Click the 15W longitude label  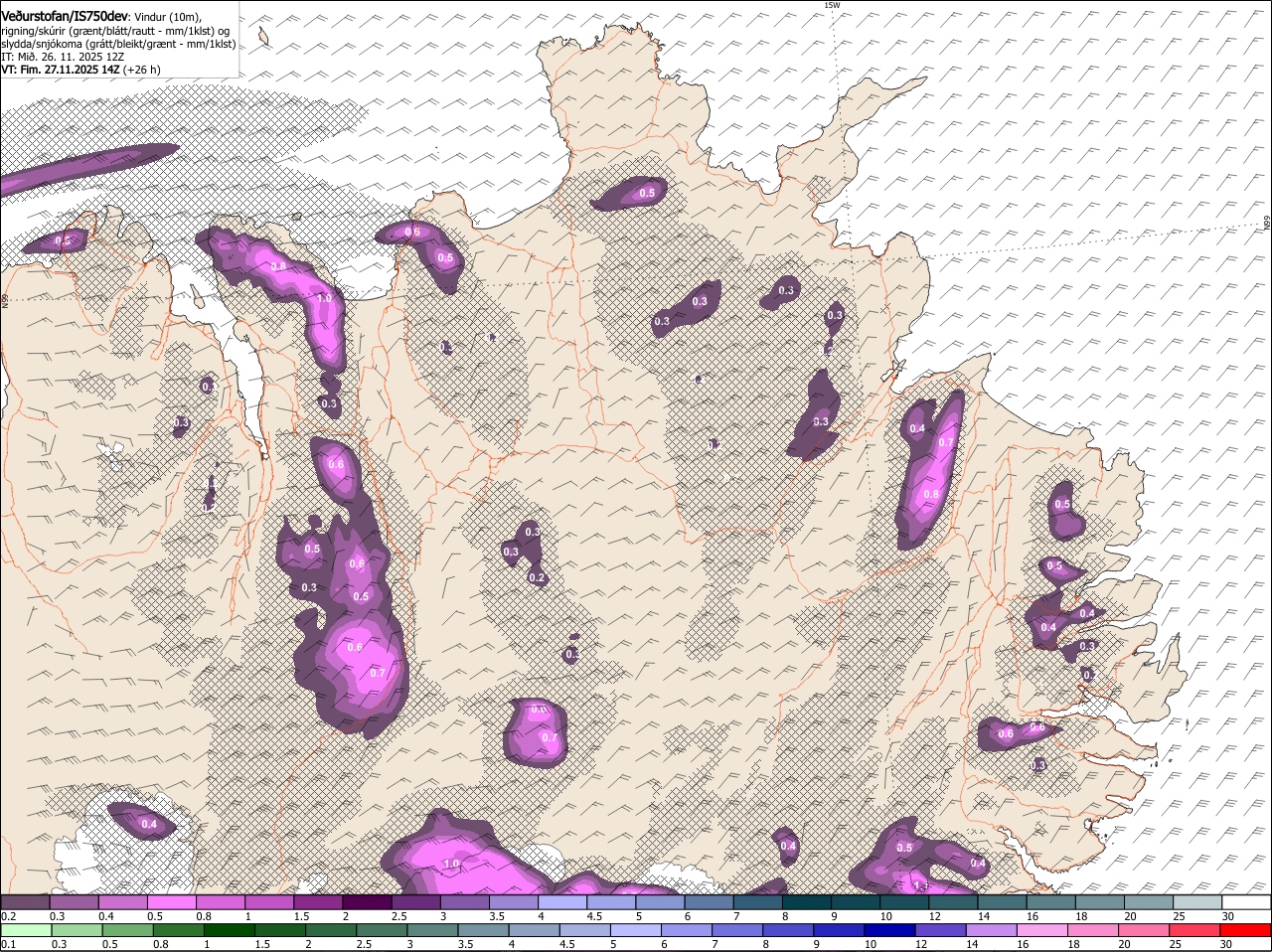click(x=832, y=6)
